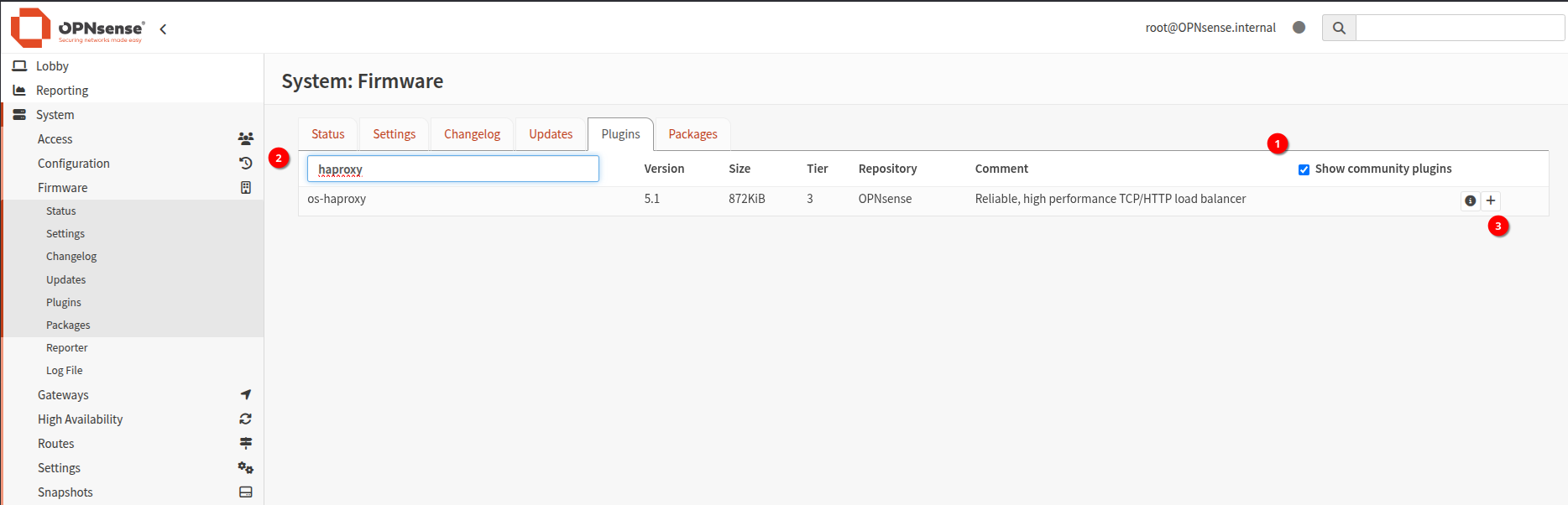Screen dimensions: 1568x505
Task: Click the Access users icon in sidebar
Action: tap(245, 139)
